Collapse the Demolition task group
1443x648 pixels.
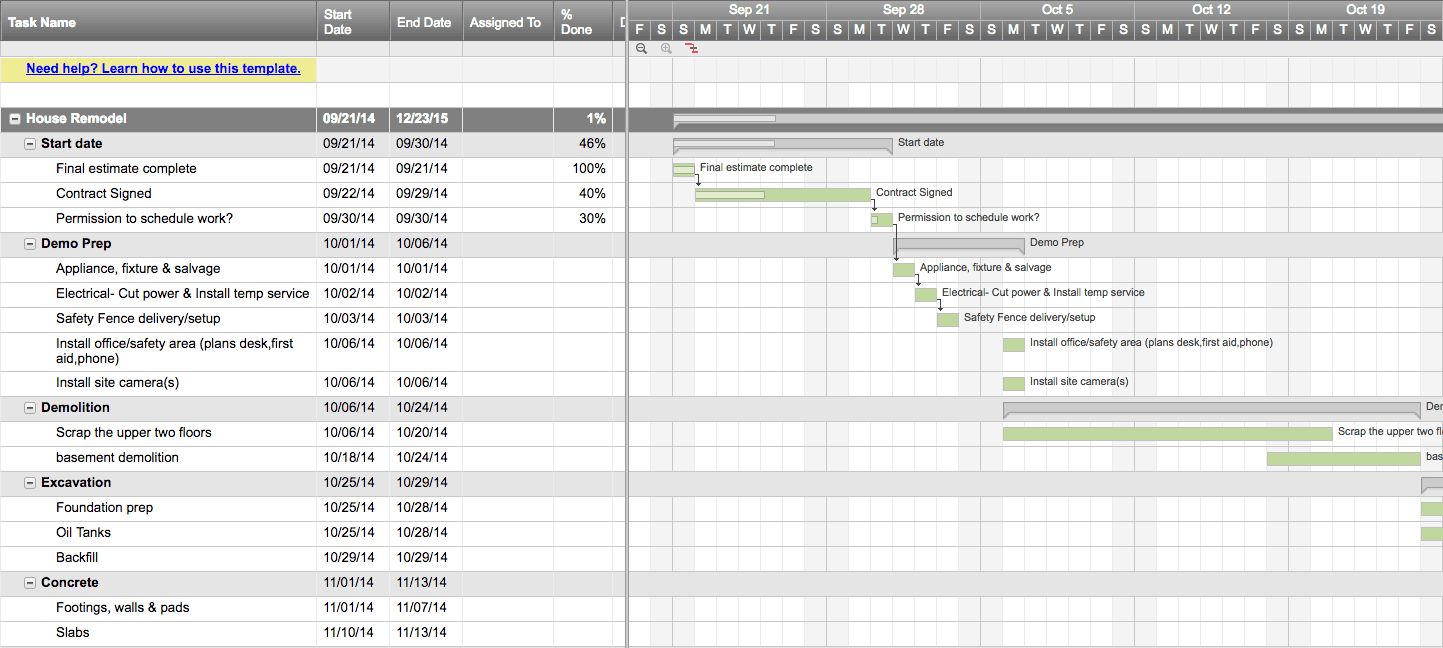point(31,408)
